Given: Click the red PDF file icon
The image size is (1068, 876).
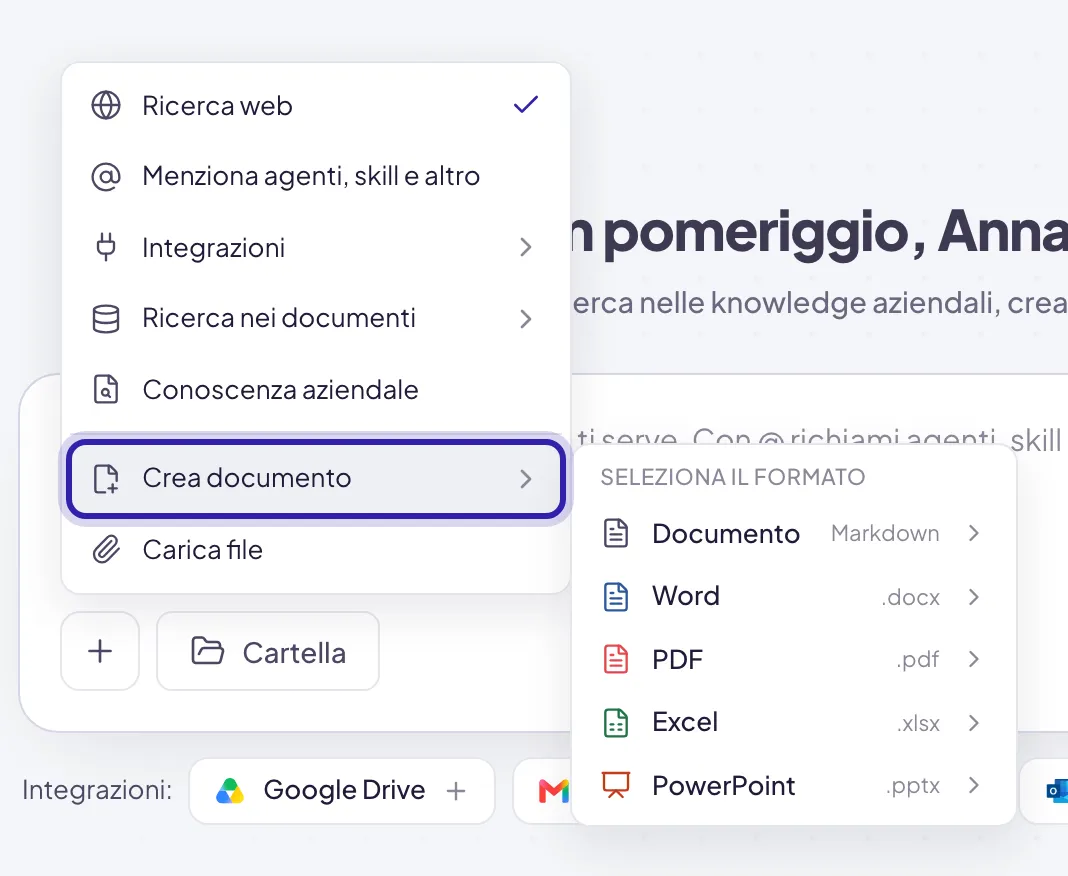Looking at the screenshot, I should point(616,659).
